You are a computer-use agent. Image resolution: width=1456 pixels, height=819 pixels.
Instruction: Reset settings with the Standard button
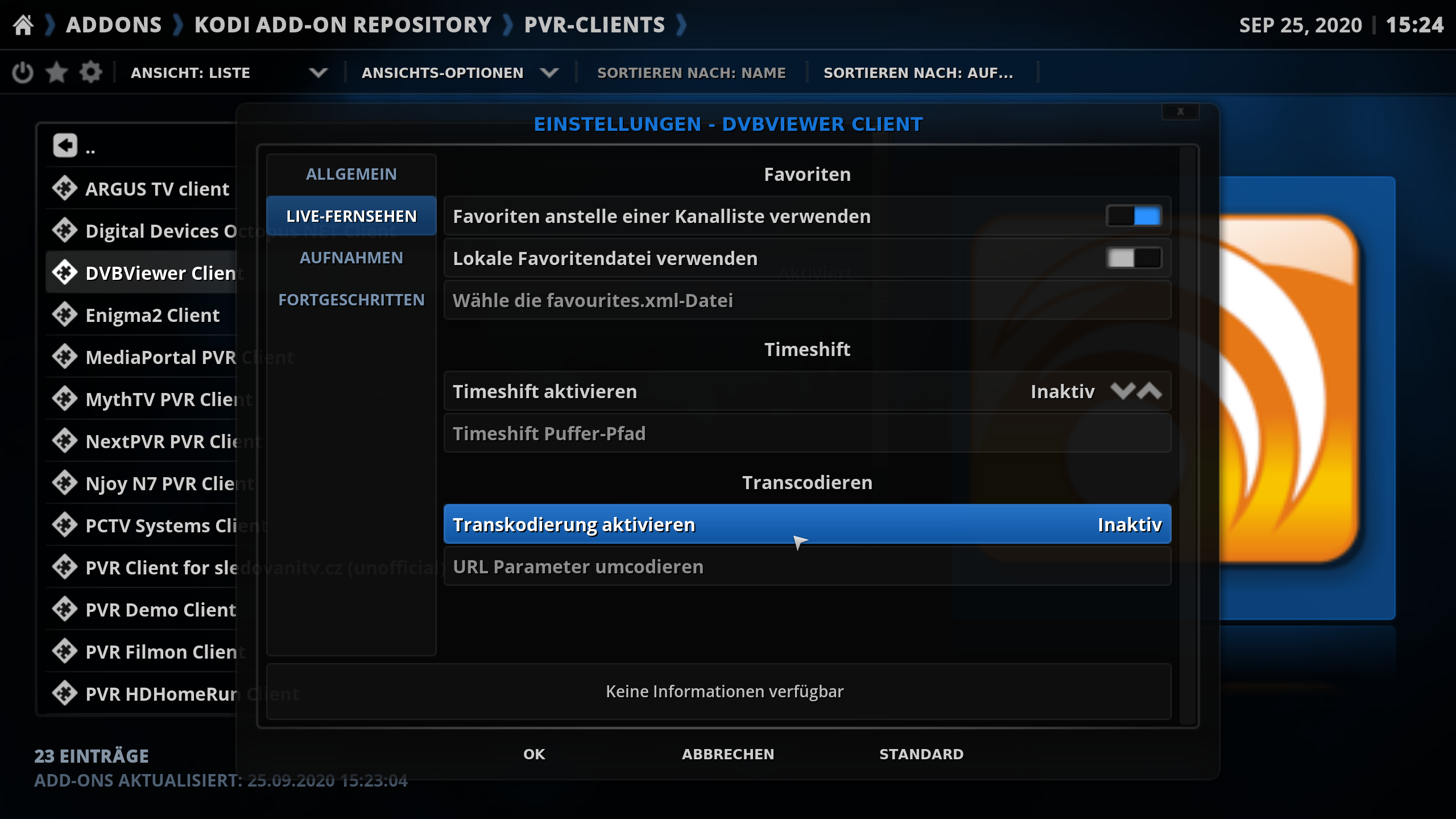point(921,754)
